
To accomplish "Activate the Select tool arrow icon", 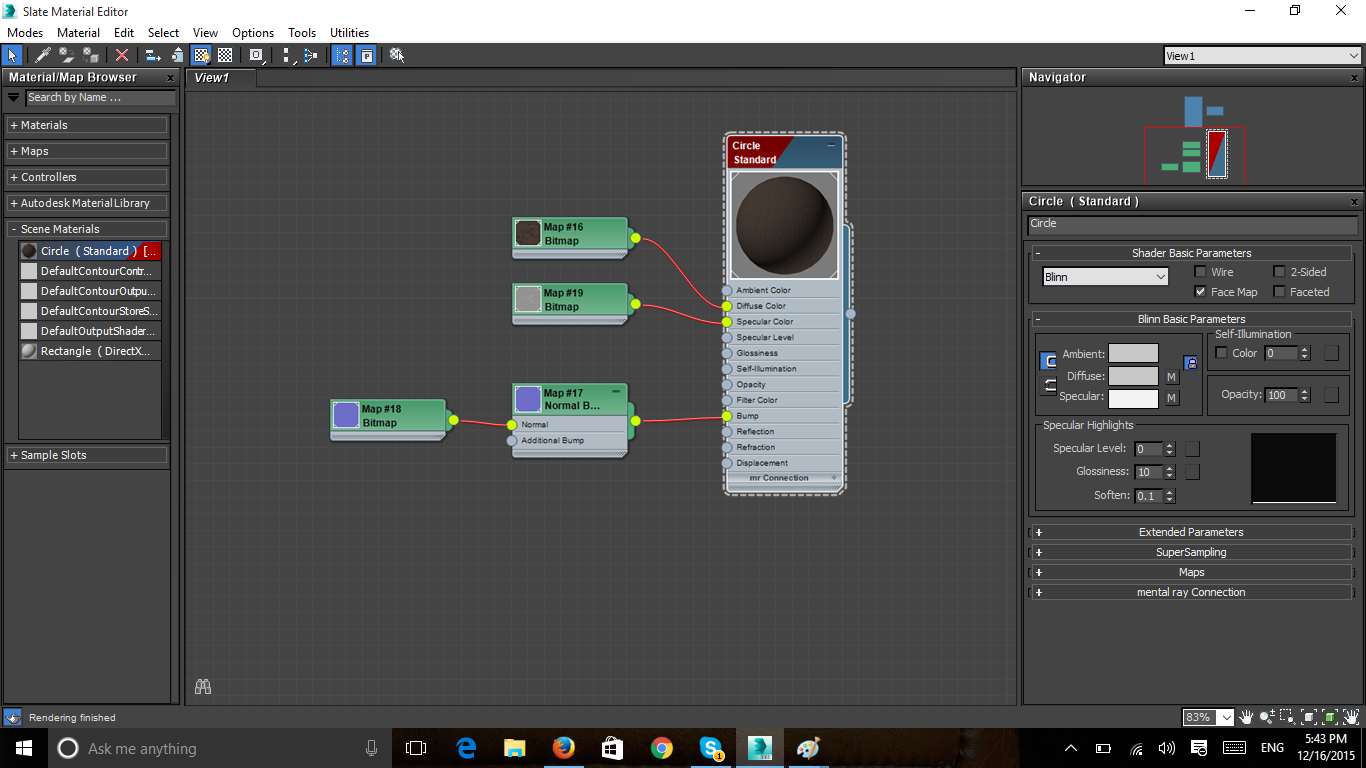I will click(x=12, y=55).
